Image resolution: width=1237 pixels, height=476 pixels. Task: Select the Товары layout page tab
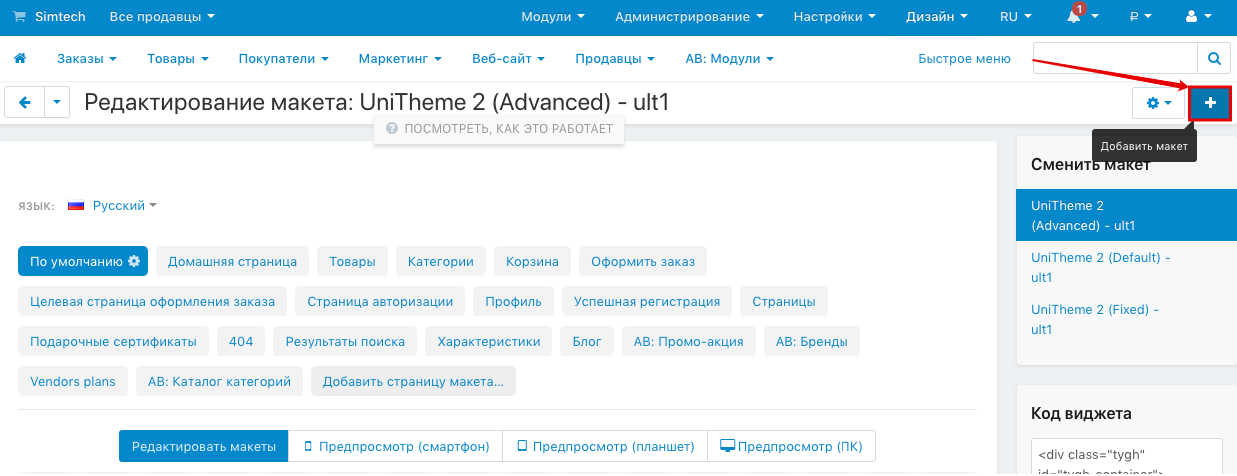[x=352, y=262]
